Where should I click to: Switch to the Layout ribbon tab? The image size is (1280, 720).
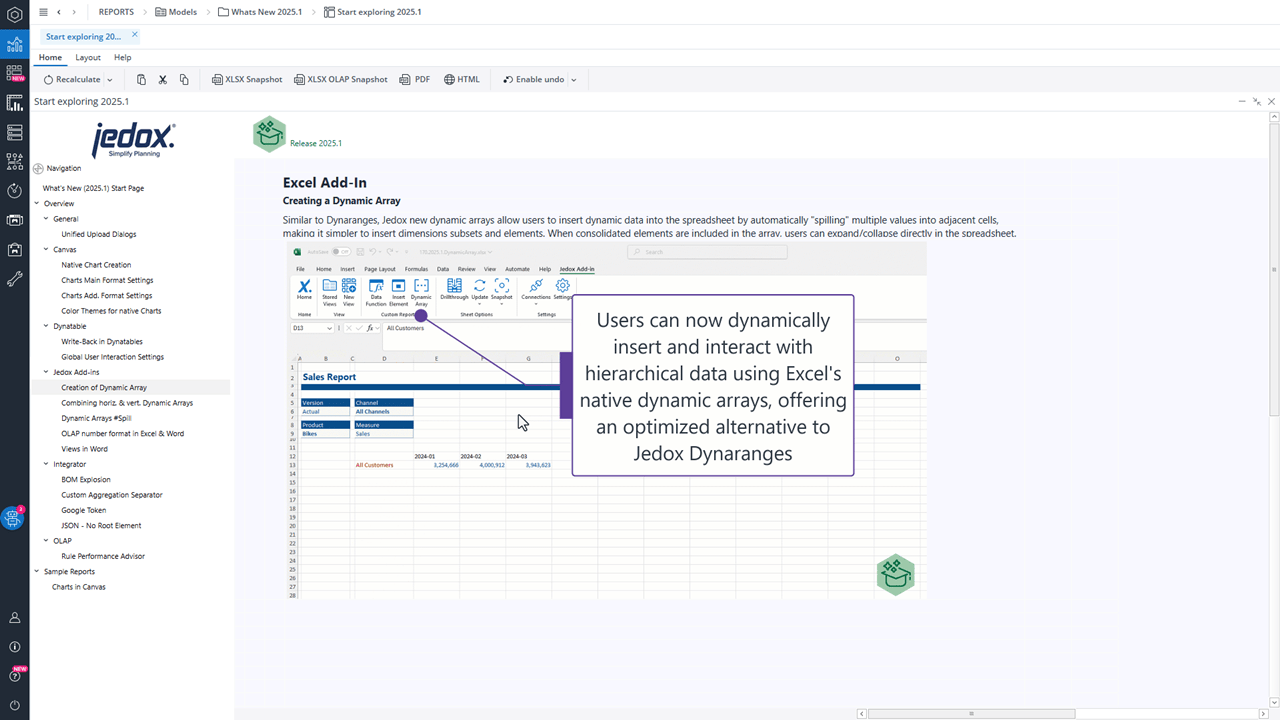88,57
